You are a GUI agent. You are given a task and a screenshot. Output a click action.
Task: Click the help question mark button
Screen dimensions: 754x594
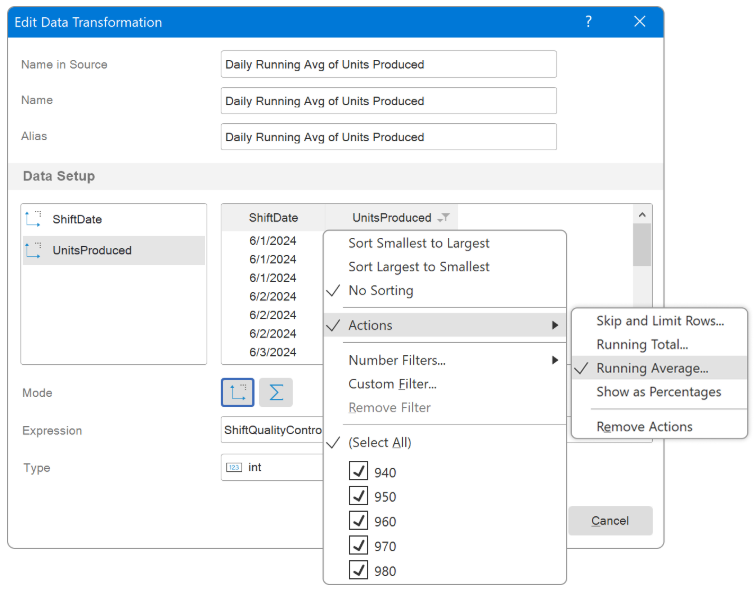pos(588,22)
